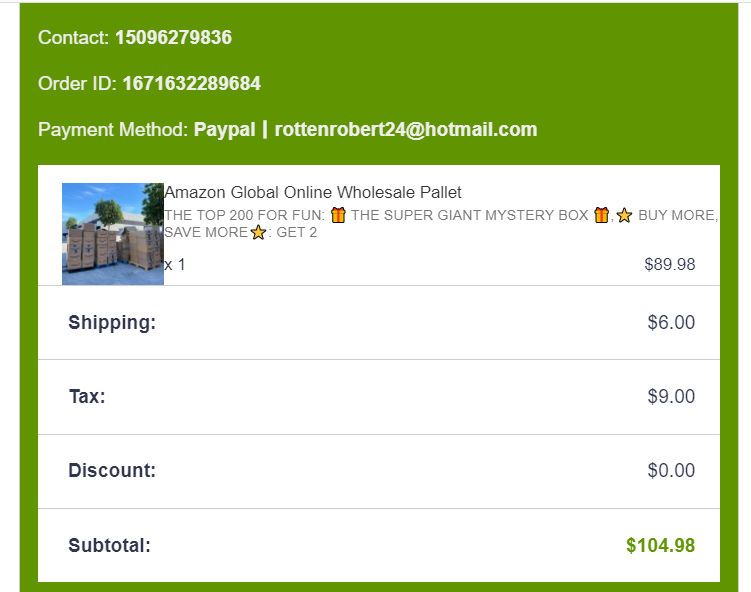The image size is (751, 592).
Task: Click the star icon before BUY MORE
Action: tap(625, 215)
